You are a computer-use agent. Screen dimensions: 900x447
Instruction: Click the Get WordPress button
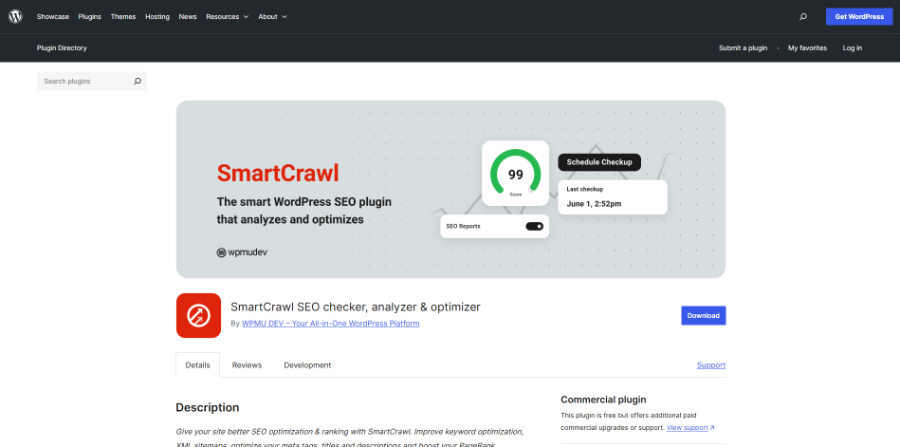[859, 17]
